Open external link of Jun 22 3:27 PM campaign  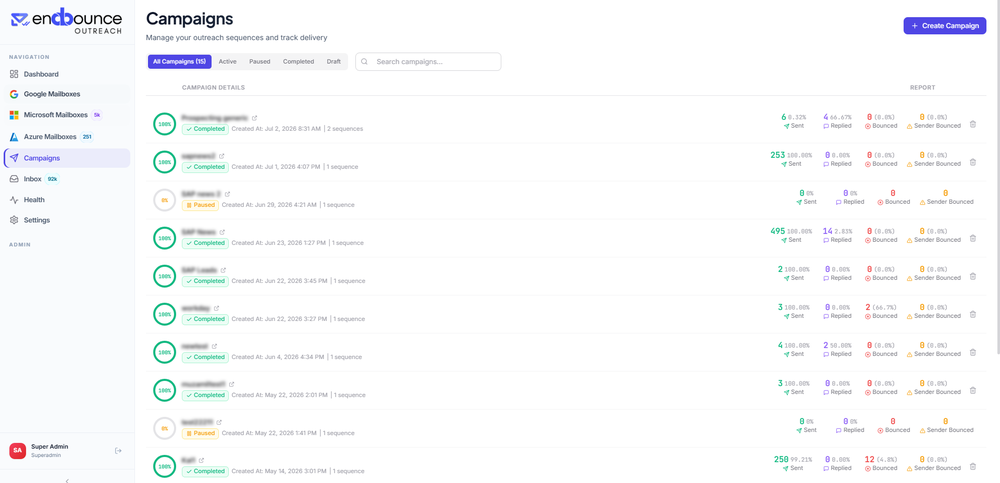(x=216, y=308)
